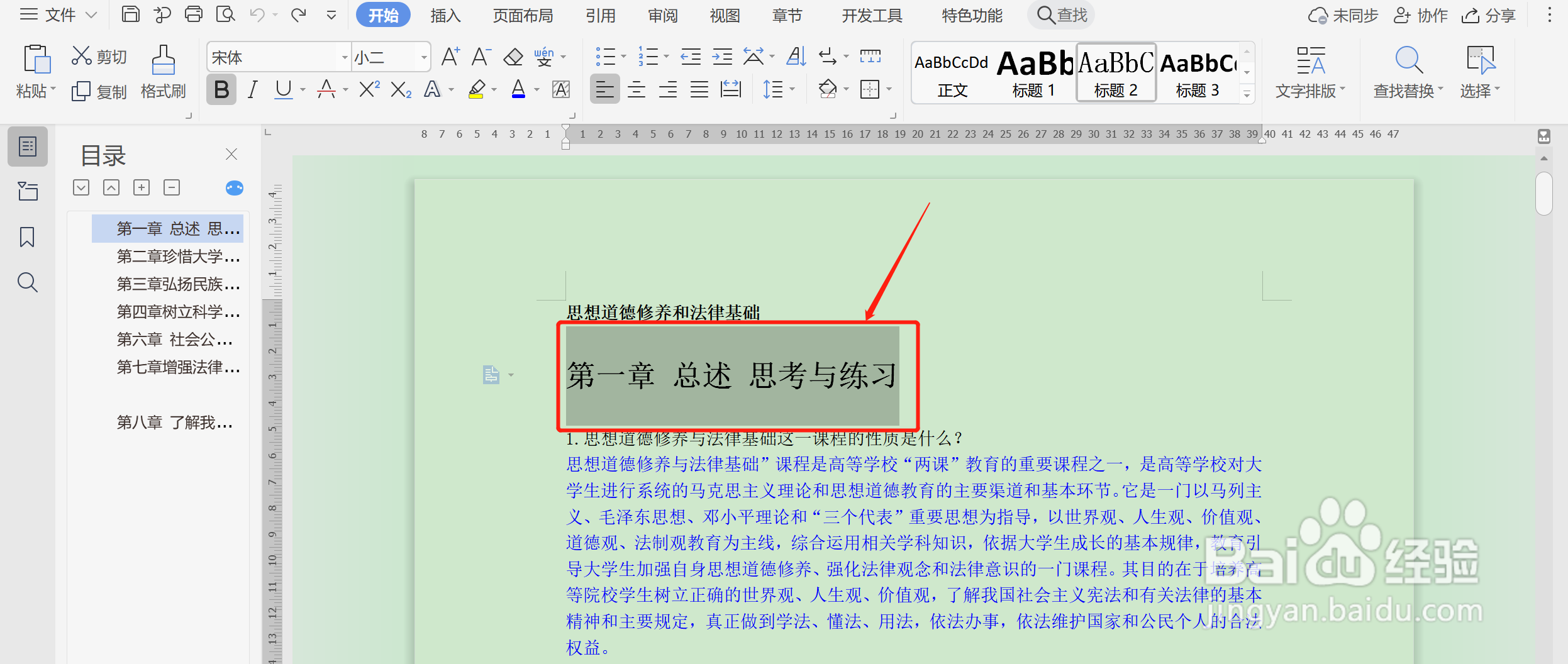
Task: Click the character border A icon
Action: click(561, 90)
